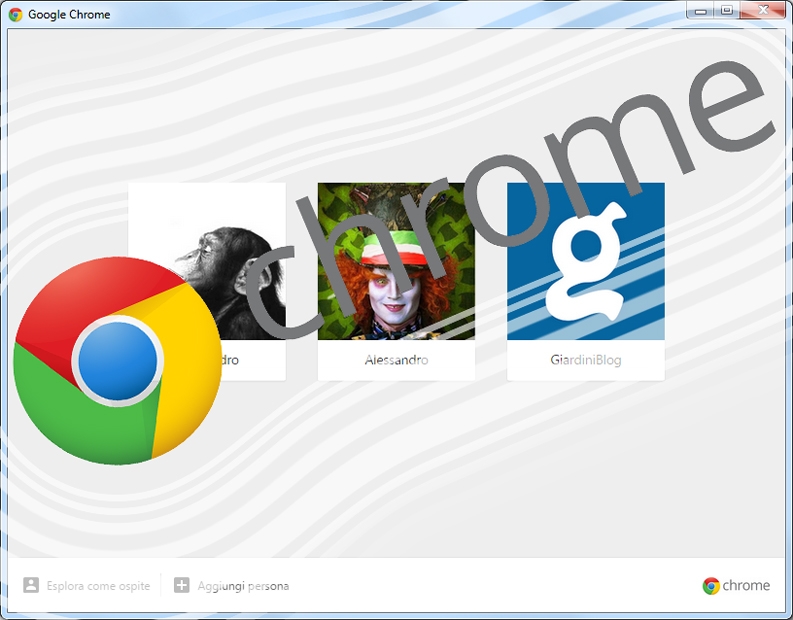Click Esplora come ospite guest button
Viewport: 793px width, 620px height.
(x=87, y=586)
